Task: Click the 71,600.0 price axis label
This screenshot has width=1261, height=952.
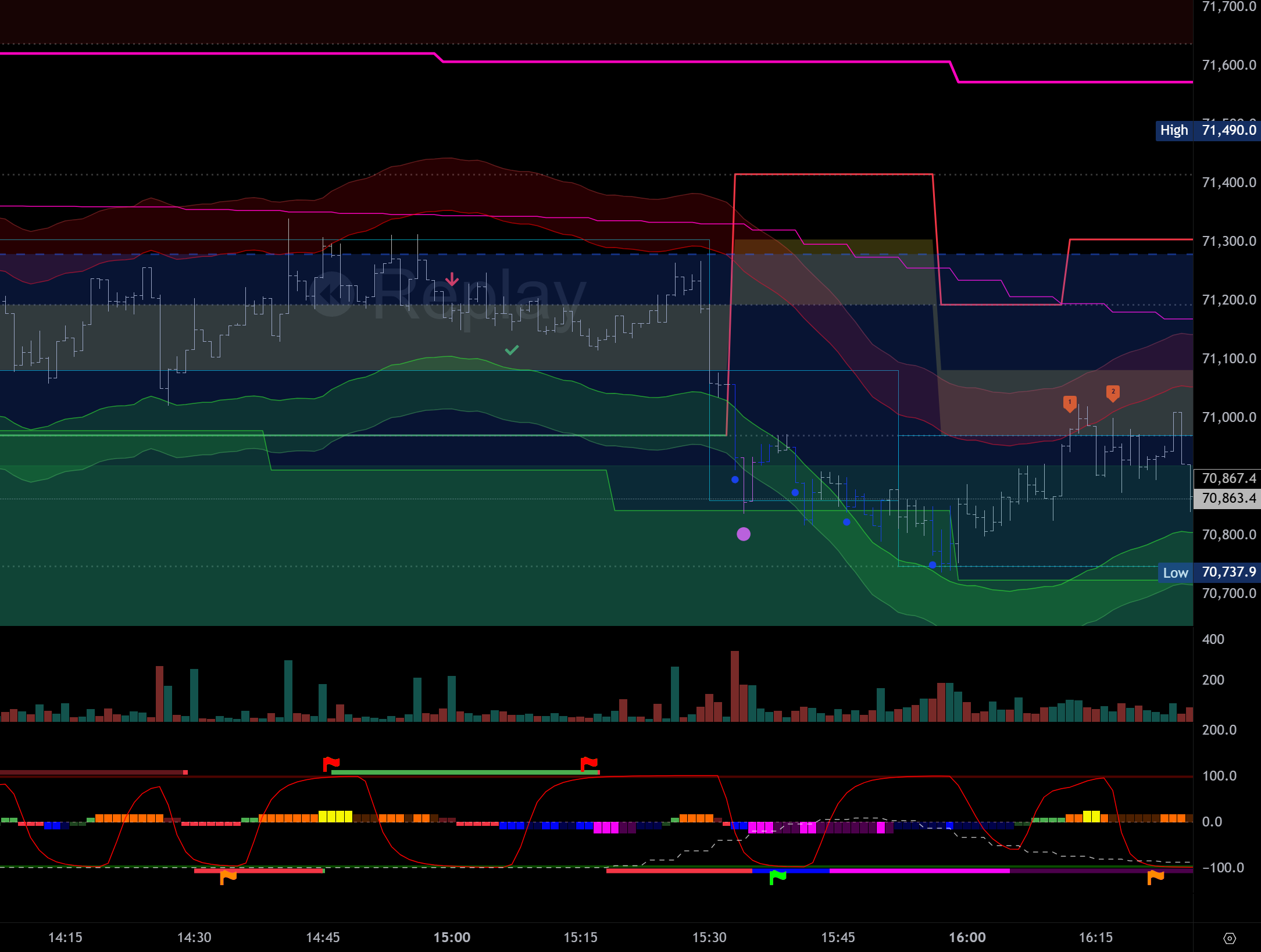Action: tap(1228, 65)
